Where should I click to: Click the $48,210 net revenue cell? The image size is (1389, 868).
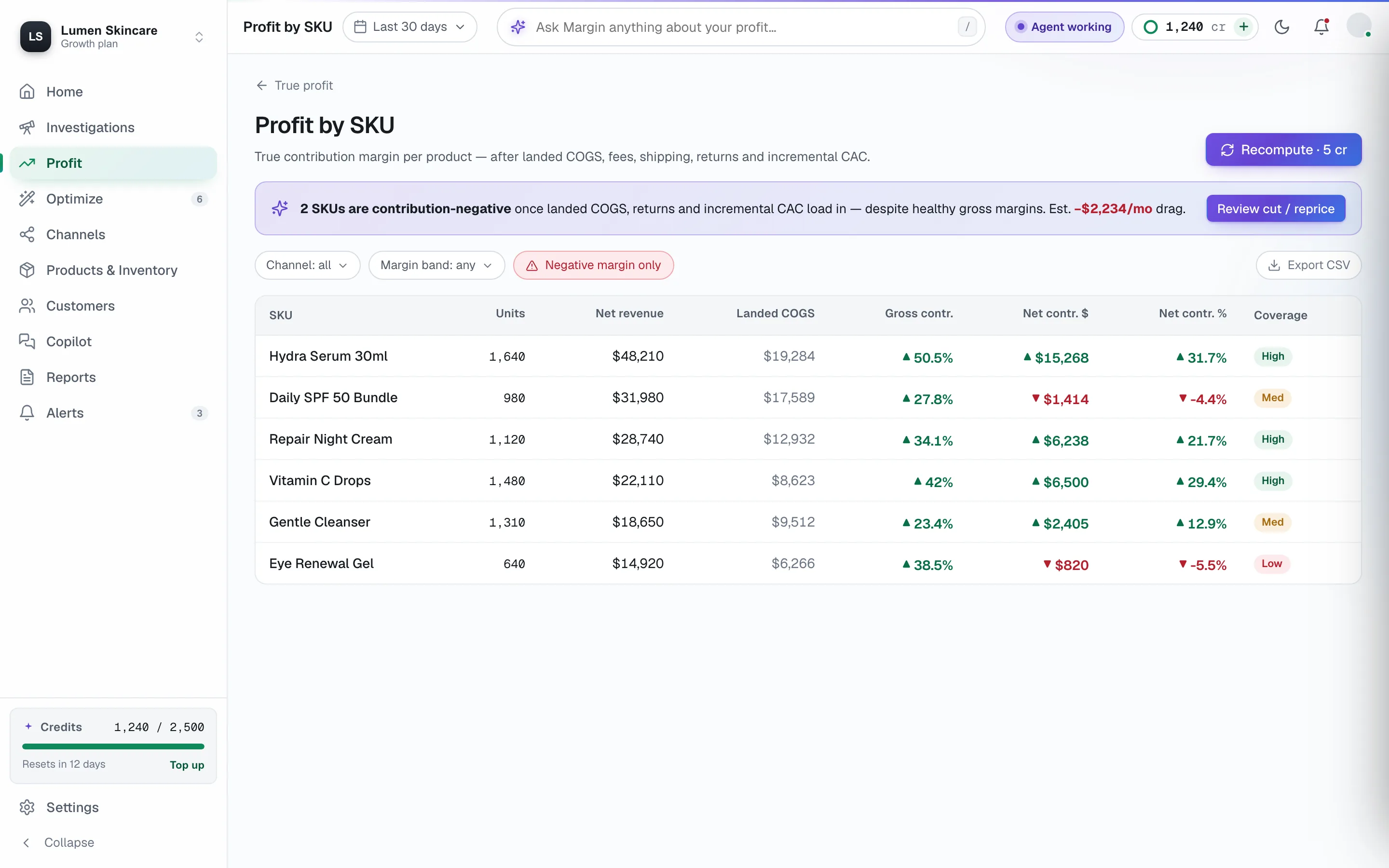click(638, 356)
